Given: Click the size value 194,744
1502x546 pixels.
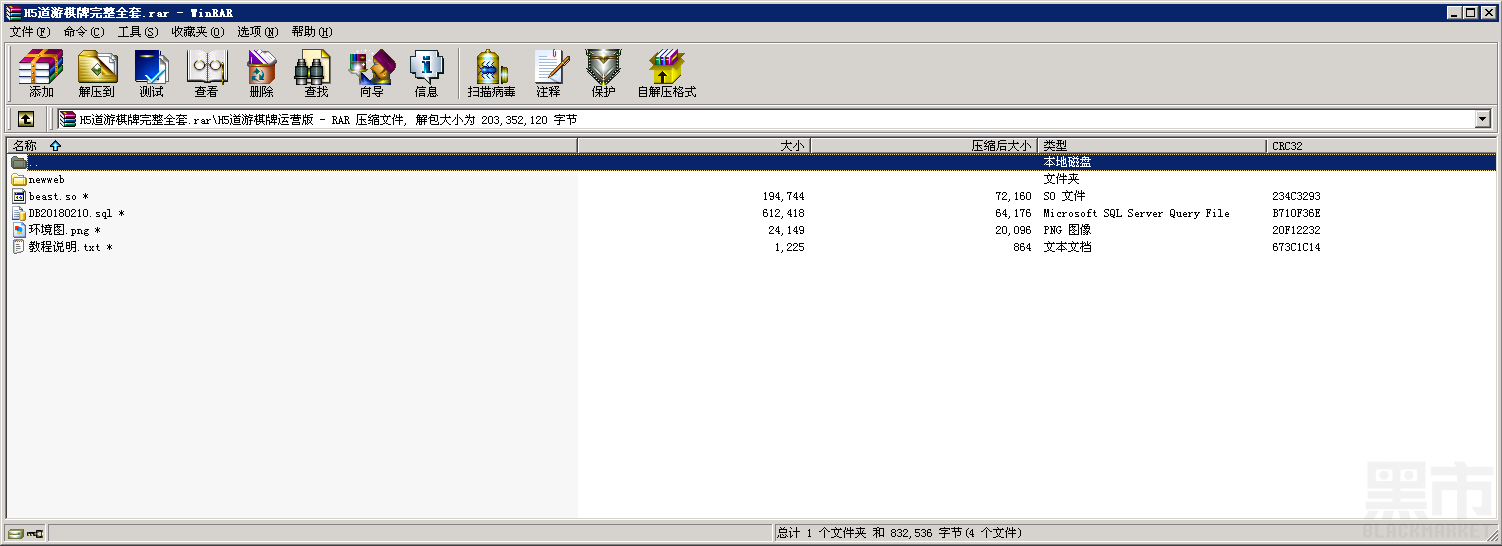Looking at the screenshot, I should [783, 197].
